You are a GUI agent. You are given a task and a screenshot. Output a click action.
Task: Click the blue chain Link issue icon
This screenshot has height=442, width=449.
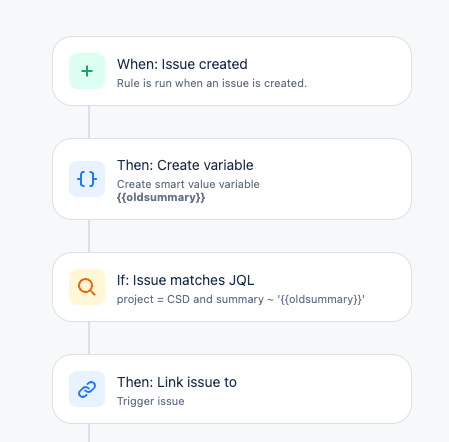(87, 389)
